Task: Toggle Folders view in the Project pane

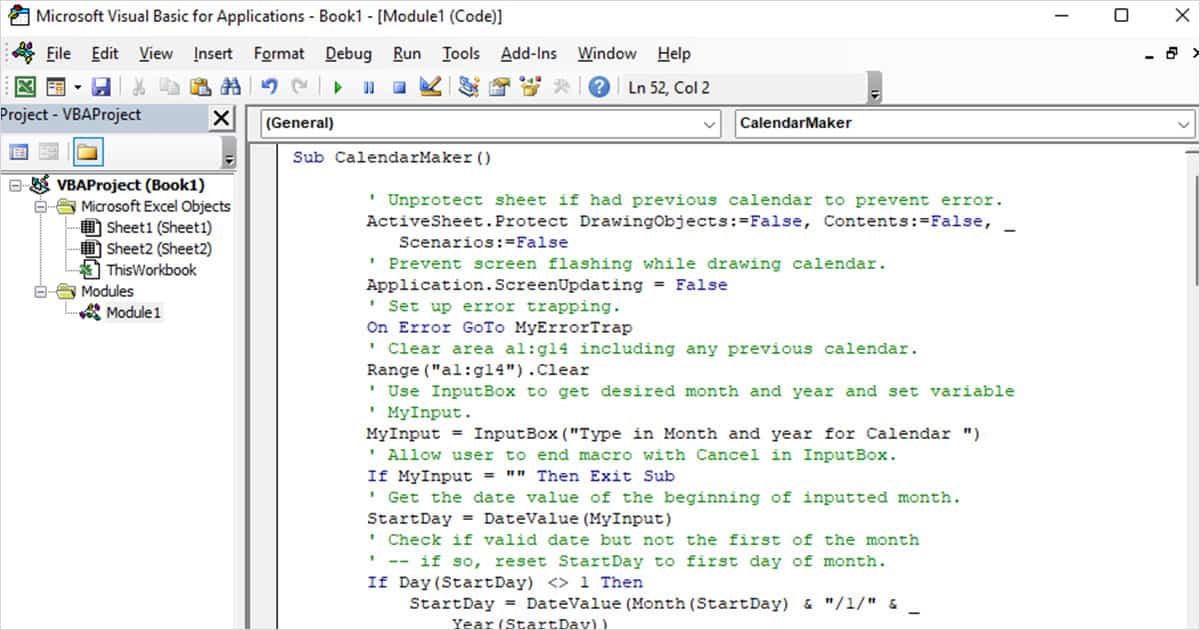Action: click(88, 152)
